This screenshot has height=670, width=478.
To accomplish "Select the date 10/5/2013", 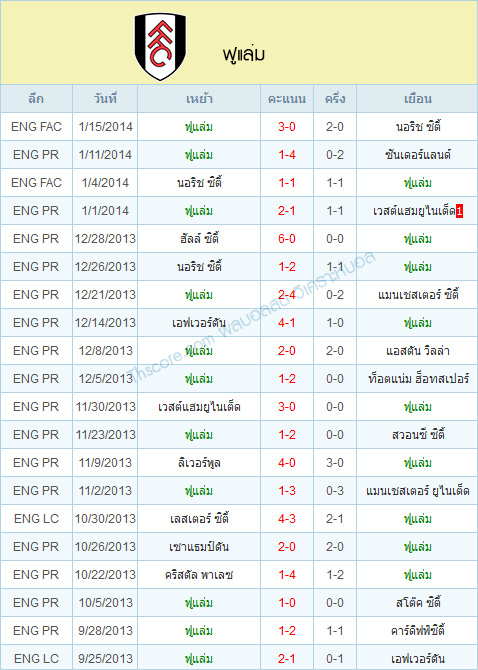I will (x=105, y=603).
